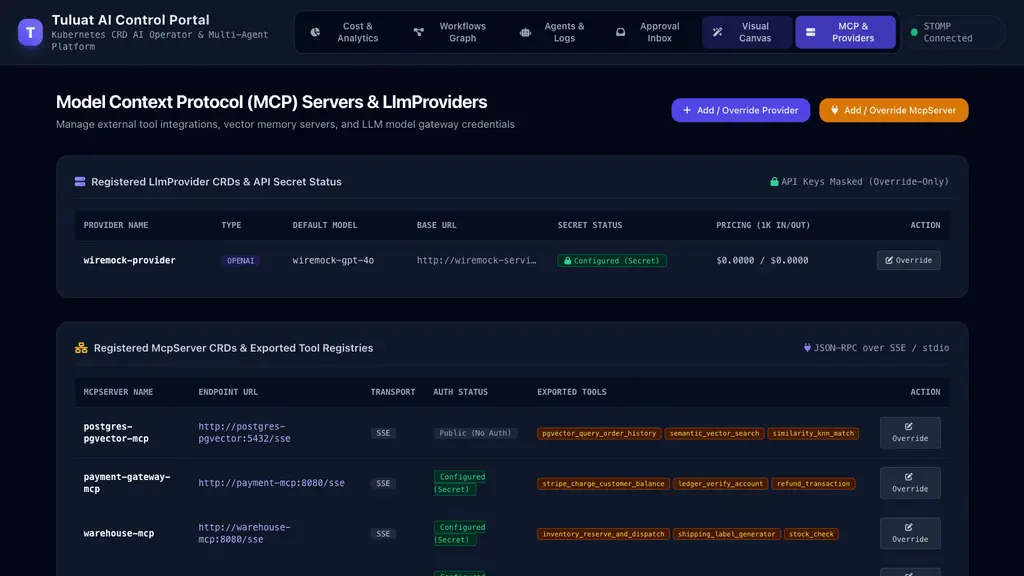Click the wiremock base URL text
Screen dimensions: 1024x576
pyautogui.click(x=476, y=260)
